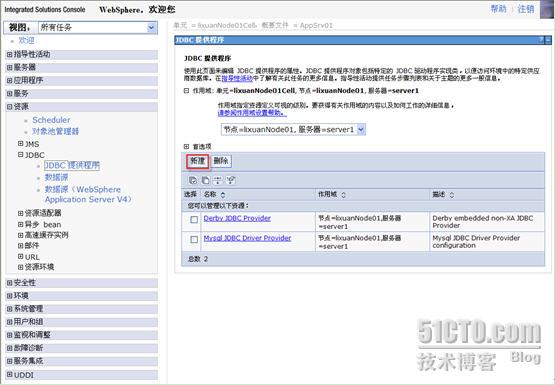Sort table by the 描述 column arrows
This screenshot has width=555, height=385.
coord(451,195)
